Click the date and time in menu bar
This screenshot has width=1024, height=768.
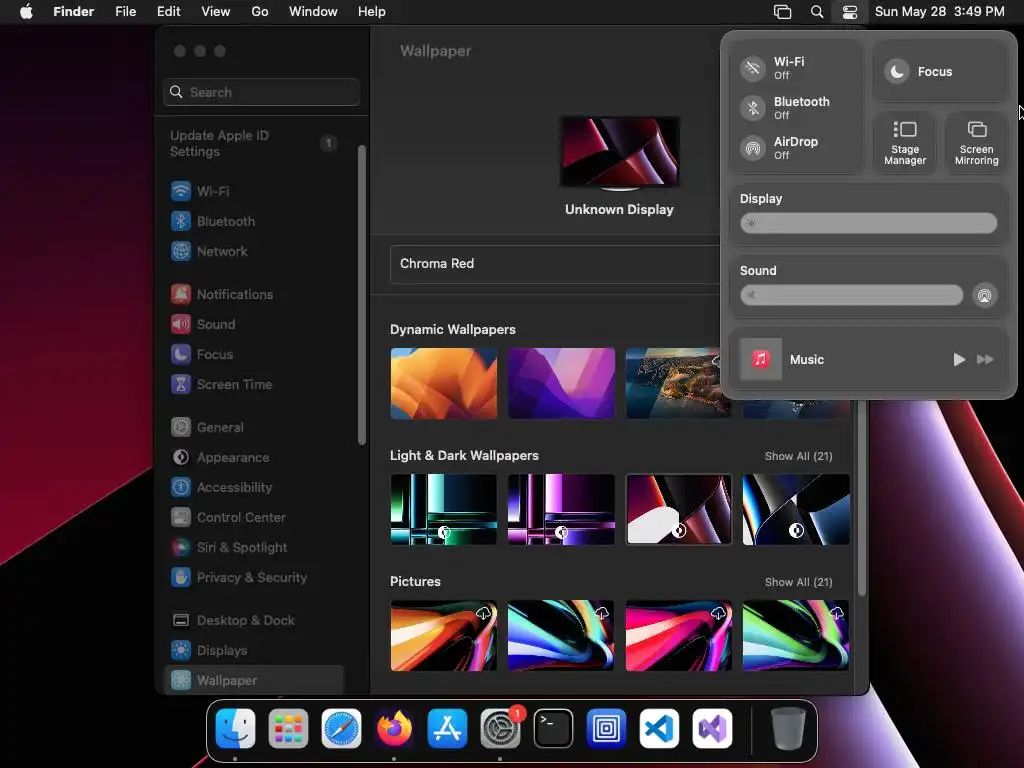pos(939,12)
